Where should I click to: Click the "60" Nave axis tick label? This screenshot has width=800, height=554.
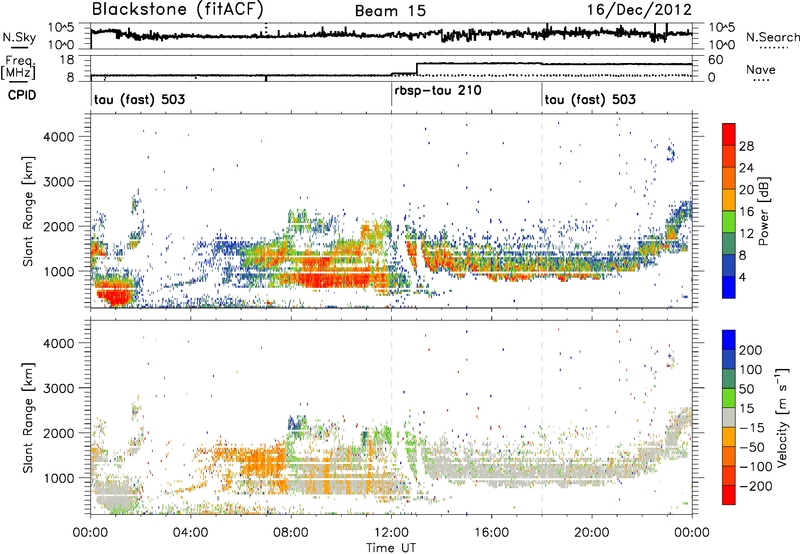point(716,60)
